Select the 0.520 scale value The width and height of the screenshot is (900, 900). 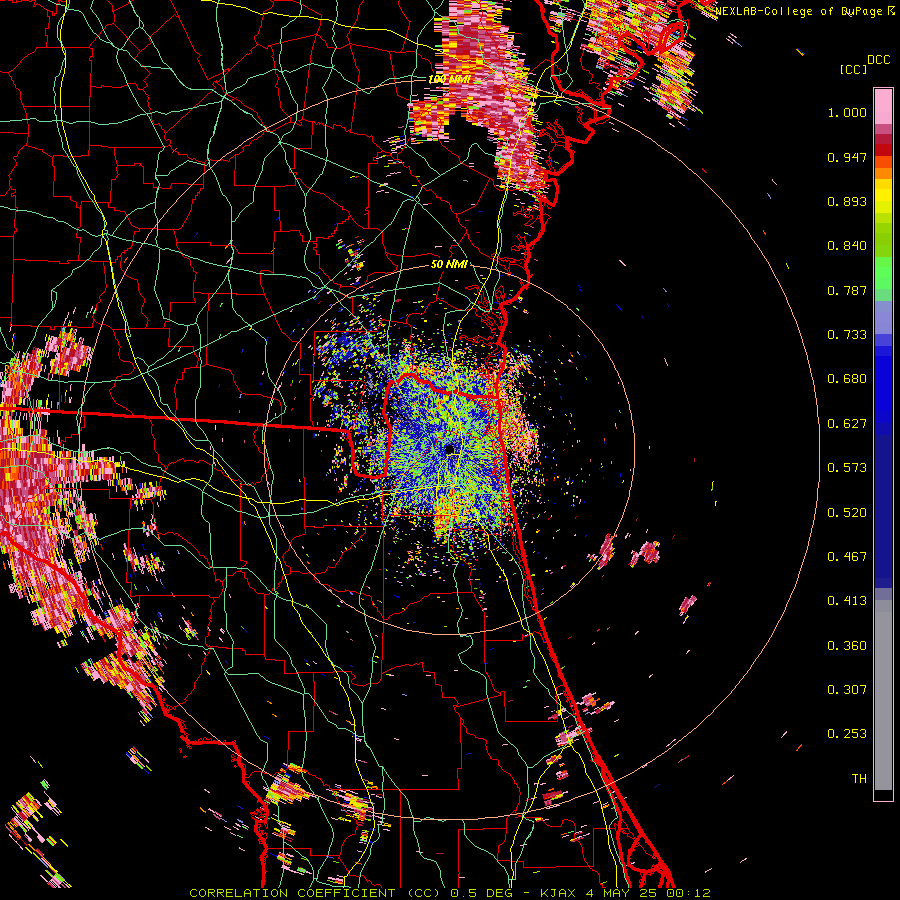coord(847,513)
